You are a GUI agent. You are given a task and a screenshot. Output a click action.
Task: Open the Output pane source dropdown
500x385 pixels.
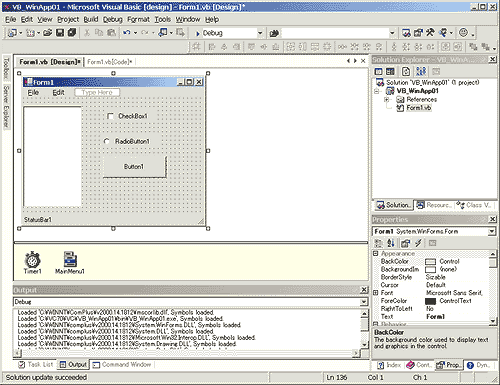(363, 302)
